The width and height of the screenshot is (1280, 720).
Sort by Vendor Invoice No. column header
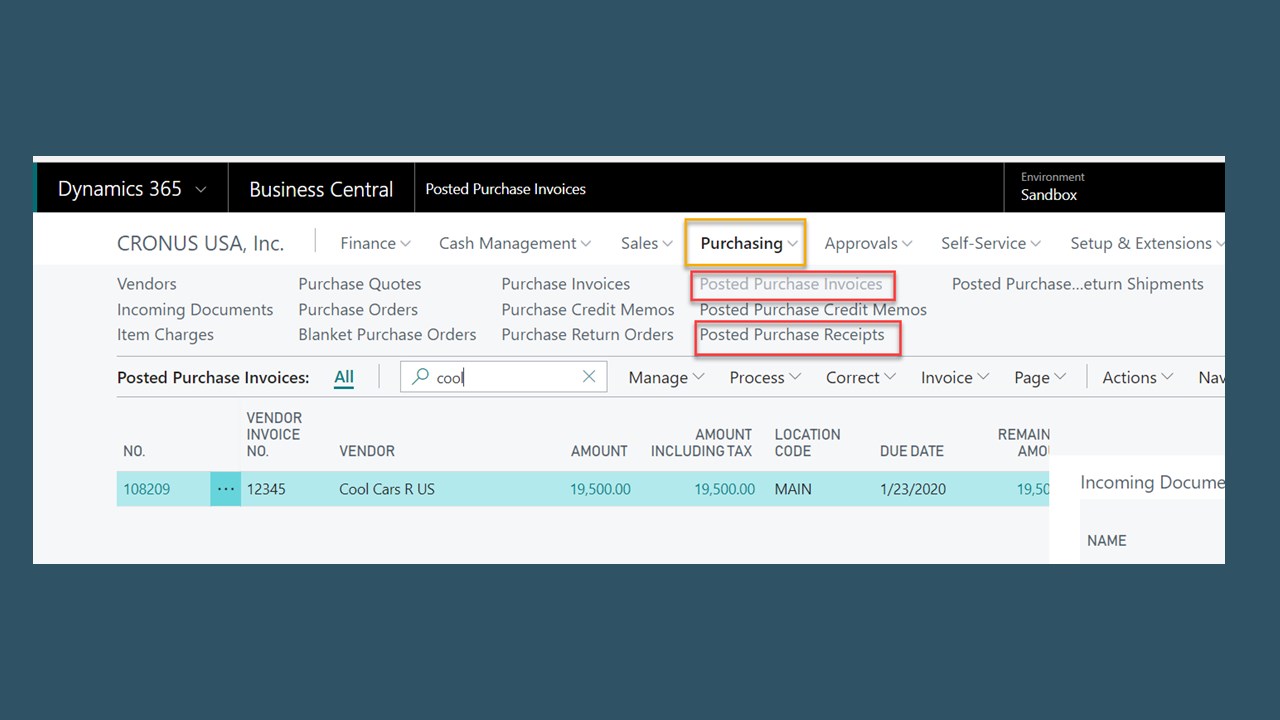click(274, 434)
